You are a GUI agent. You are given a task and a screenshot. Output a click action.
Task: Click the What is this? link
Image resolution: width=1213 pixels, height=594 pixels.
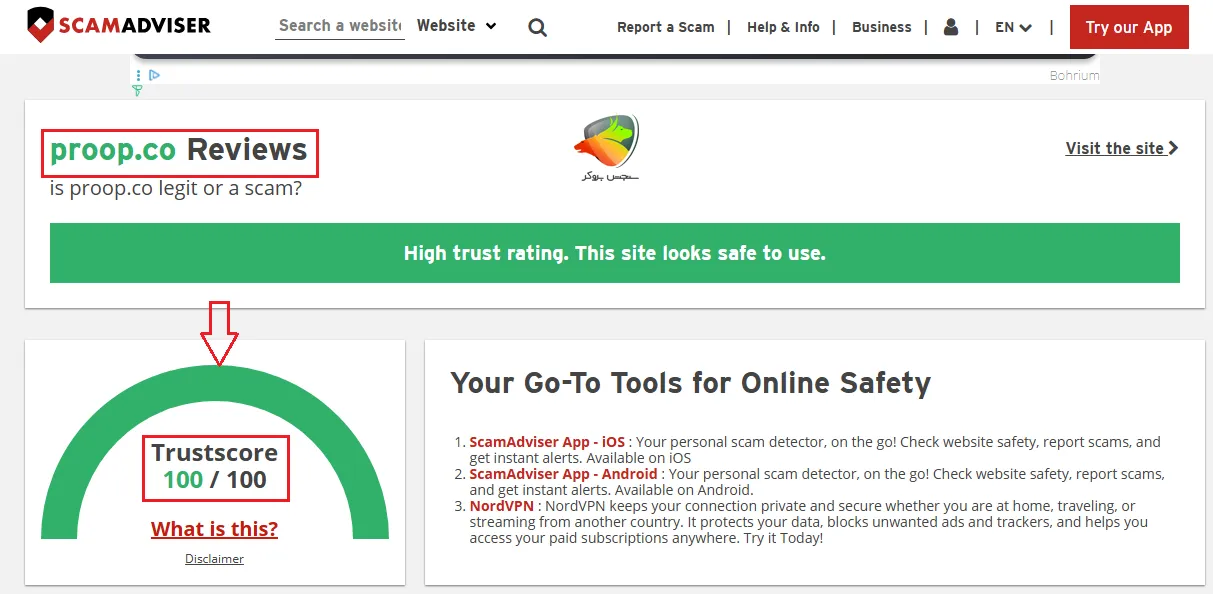coord(214,529)
